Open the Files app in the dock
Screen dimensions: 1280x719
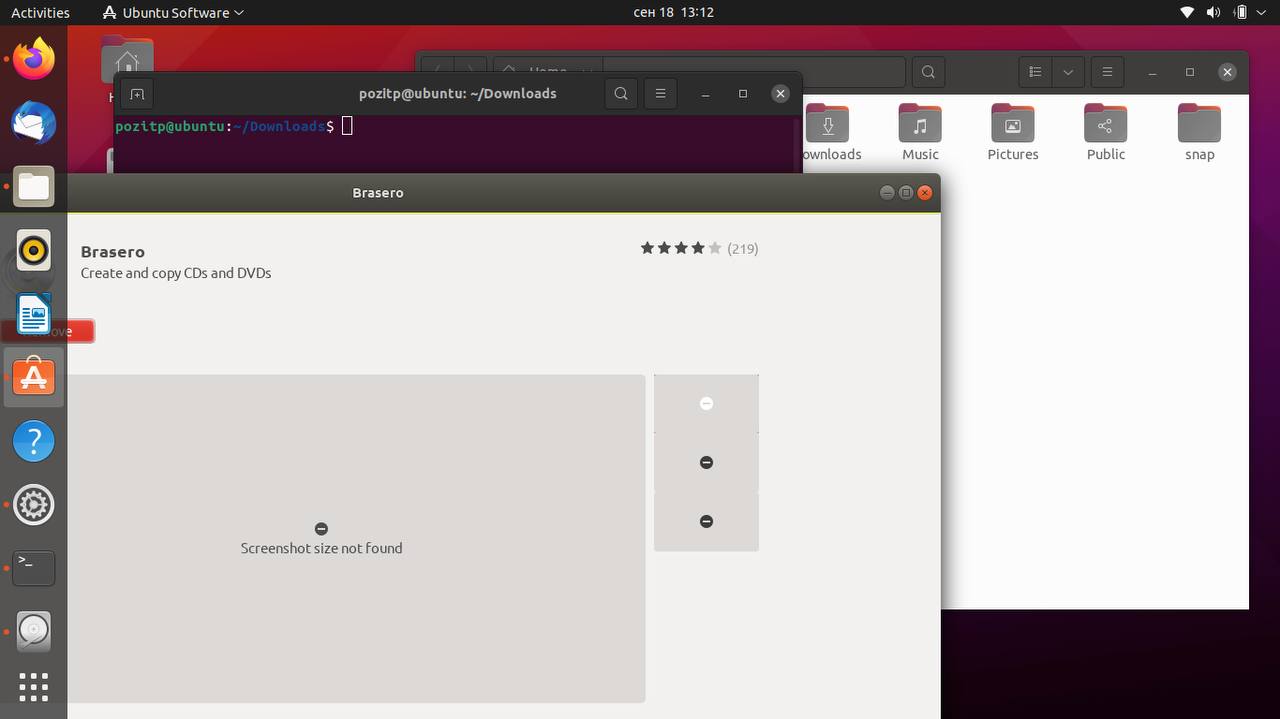[x=34, y=187]
